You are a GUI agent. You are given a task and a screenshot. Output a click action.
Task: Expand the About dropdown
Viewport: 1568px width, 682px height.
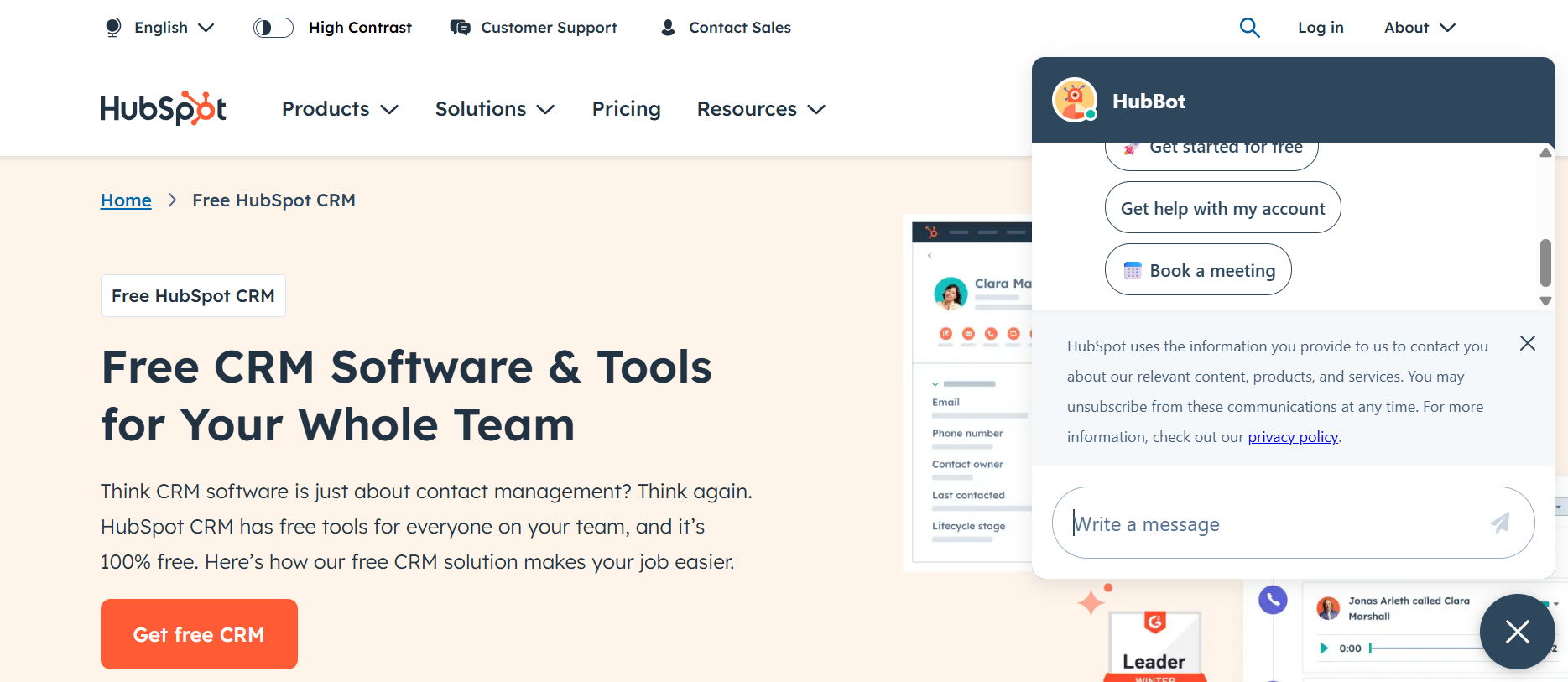pyautogui.click(x=1420, y=28)
